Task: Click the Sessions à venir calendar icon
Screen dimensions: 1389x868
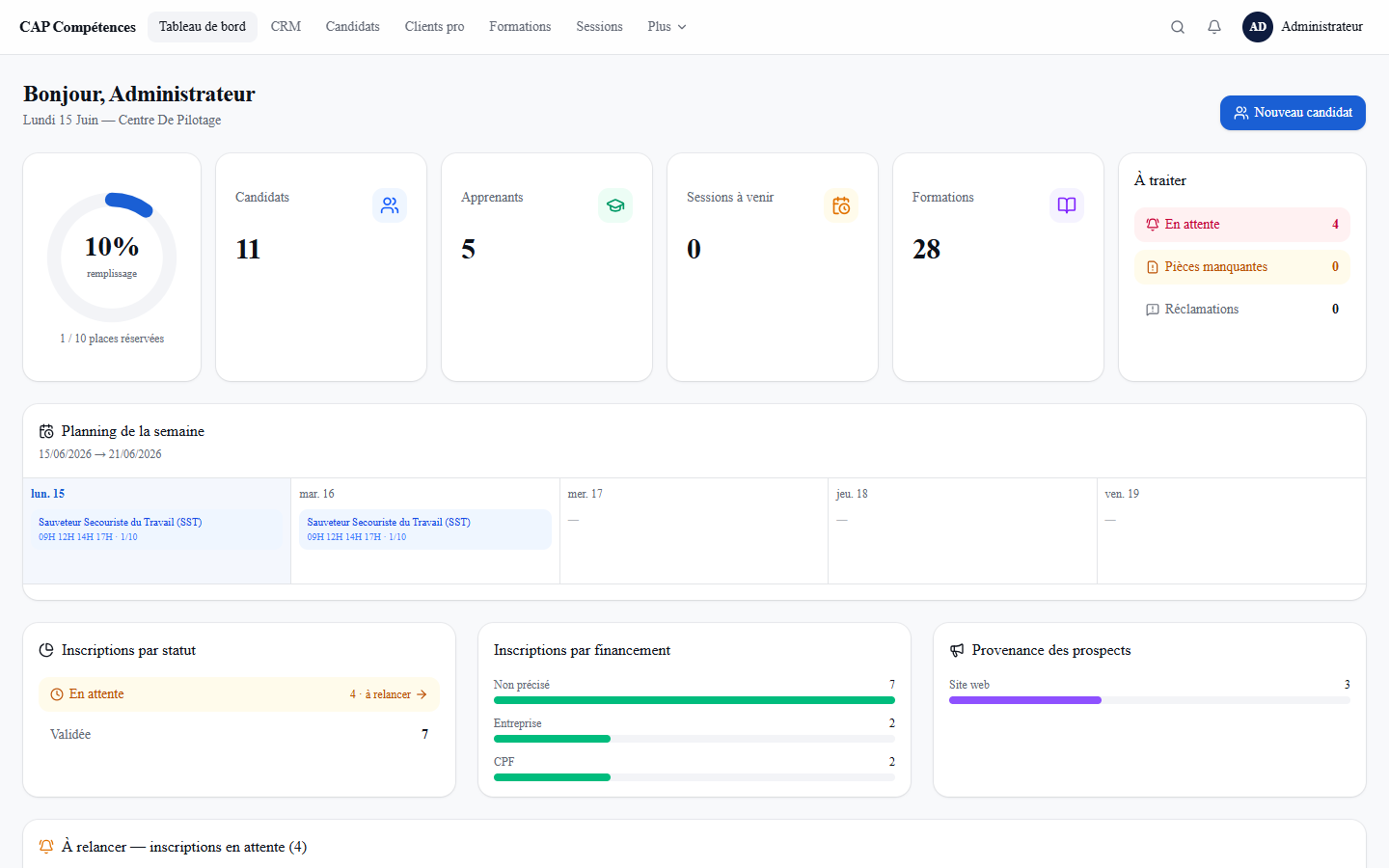Action: pos(841,205)
